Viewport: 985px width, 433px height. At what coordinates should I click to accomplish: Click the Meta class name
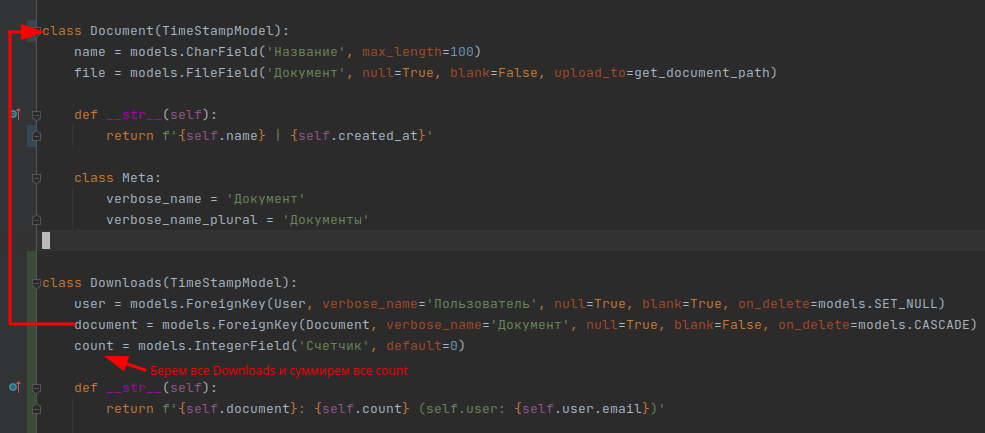pos(138,178)
